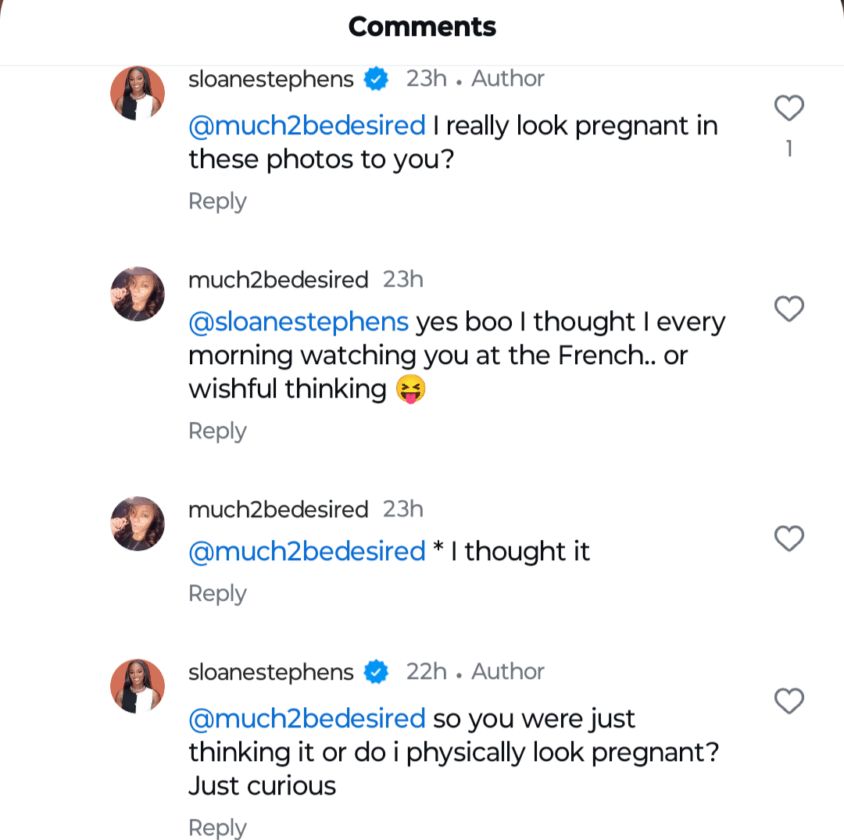Screen dimensions: 844x840
Task: Like much2bedesired's "yes boo" reply
Action: tap(789, 309)
